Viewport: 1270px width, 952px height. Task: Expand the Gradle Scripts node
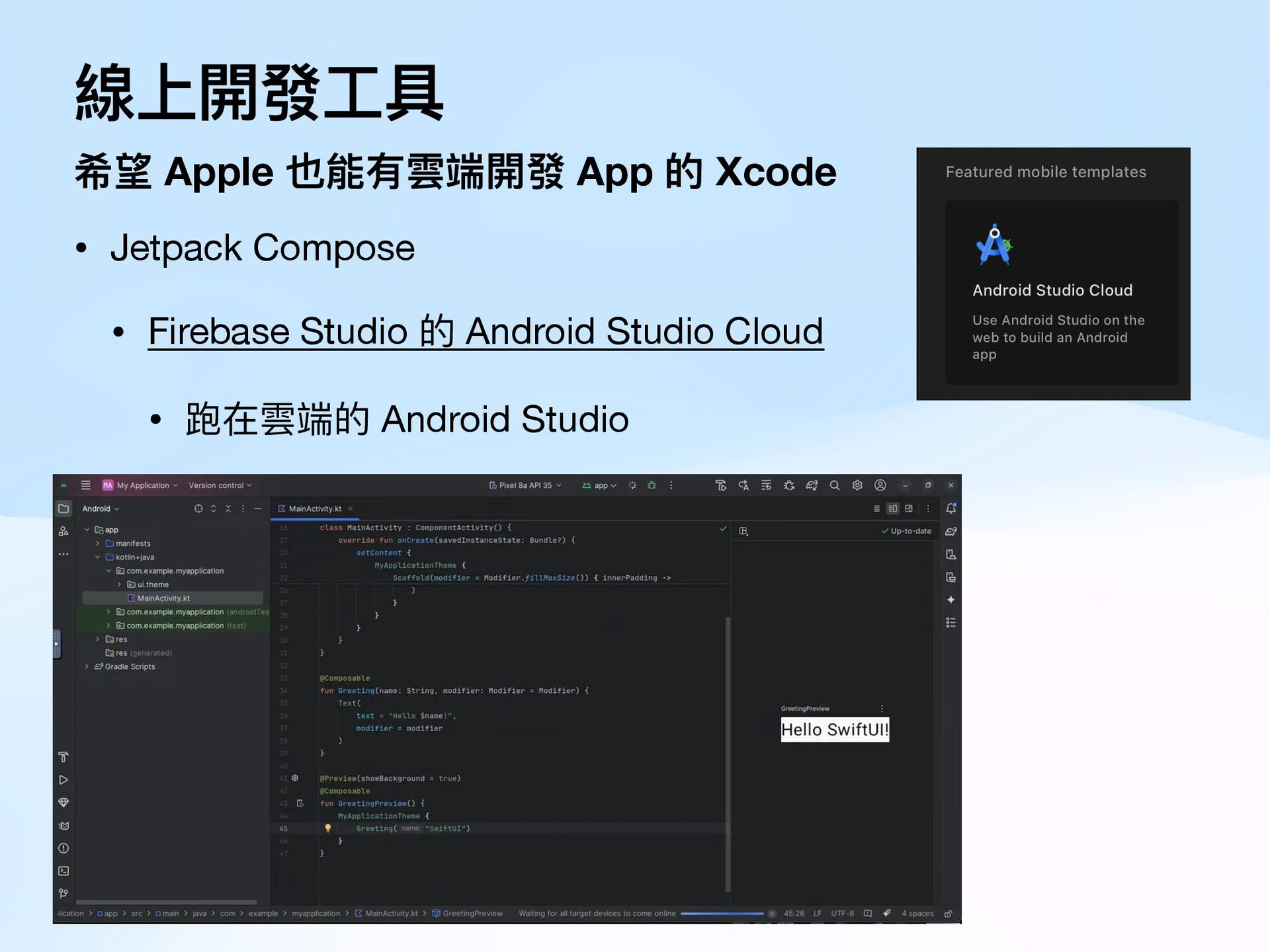pyautogui.click(x=87, y=666)
